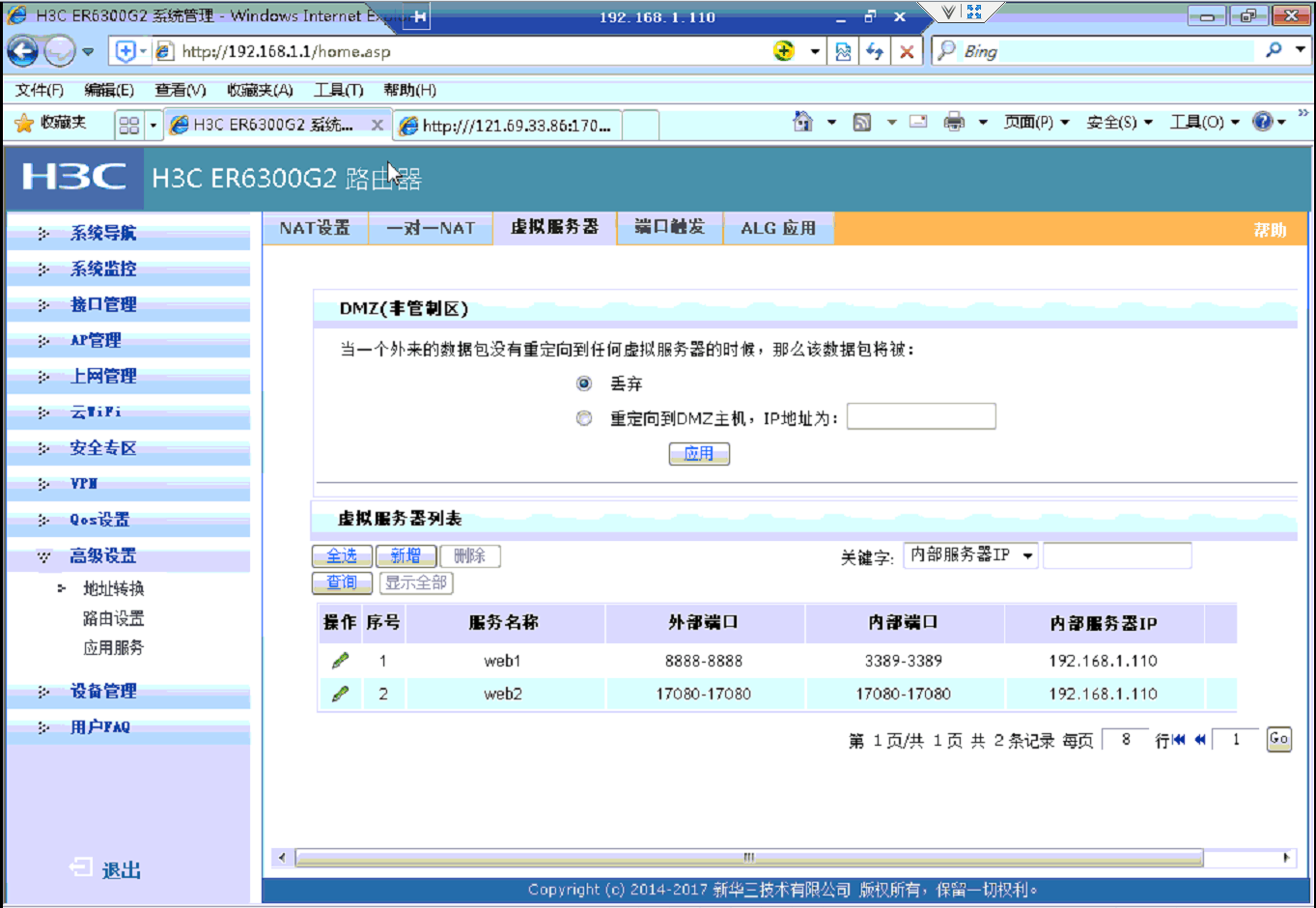
Task: Click the Go button for pagination
Action: coord(1279,739)
